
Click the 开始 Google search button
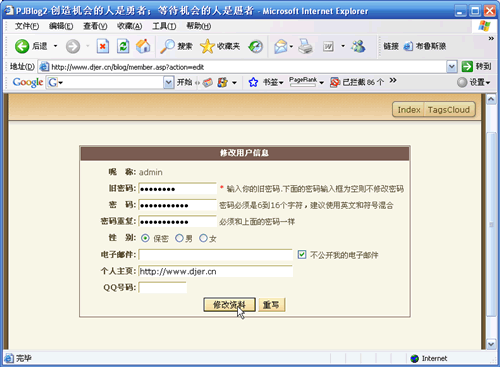(x=185, y=82)
